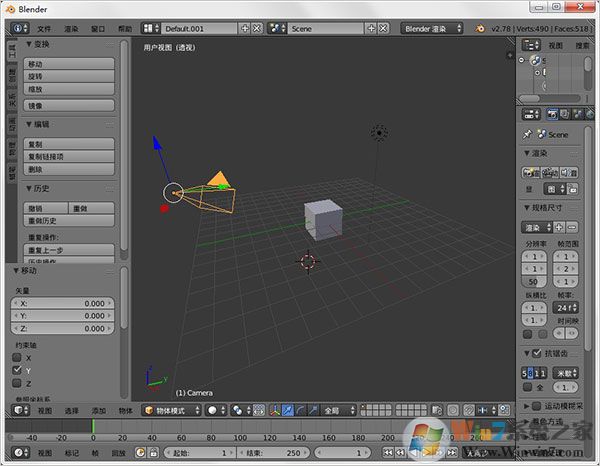
Task: Click the Blender info editor icon in header
Action: pyautogui.click(x=16, y=29)
